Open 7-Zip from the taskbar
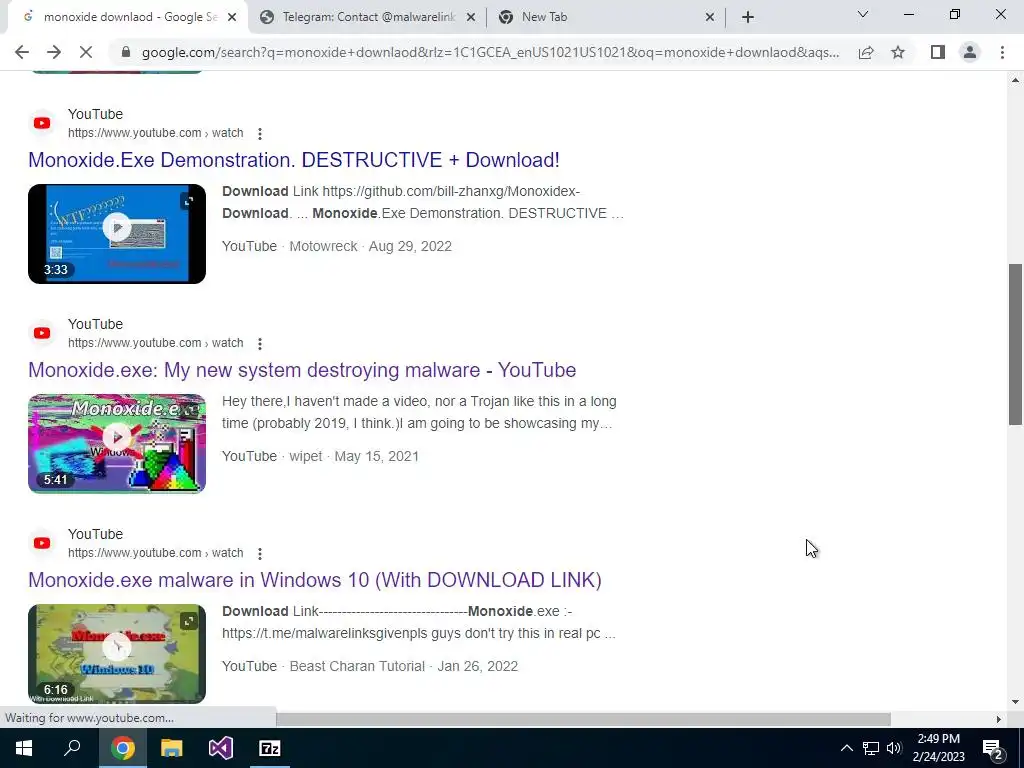This screenshot has width=1024, height=768. pos(270,748)
